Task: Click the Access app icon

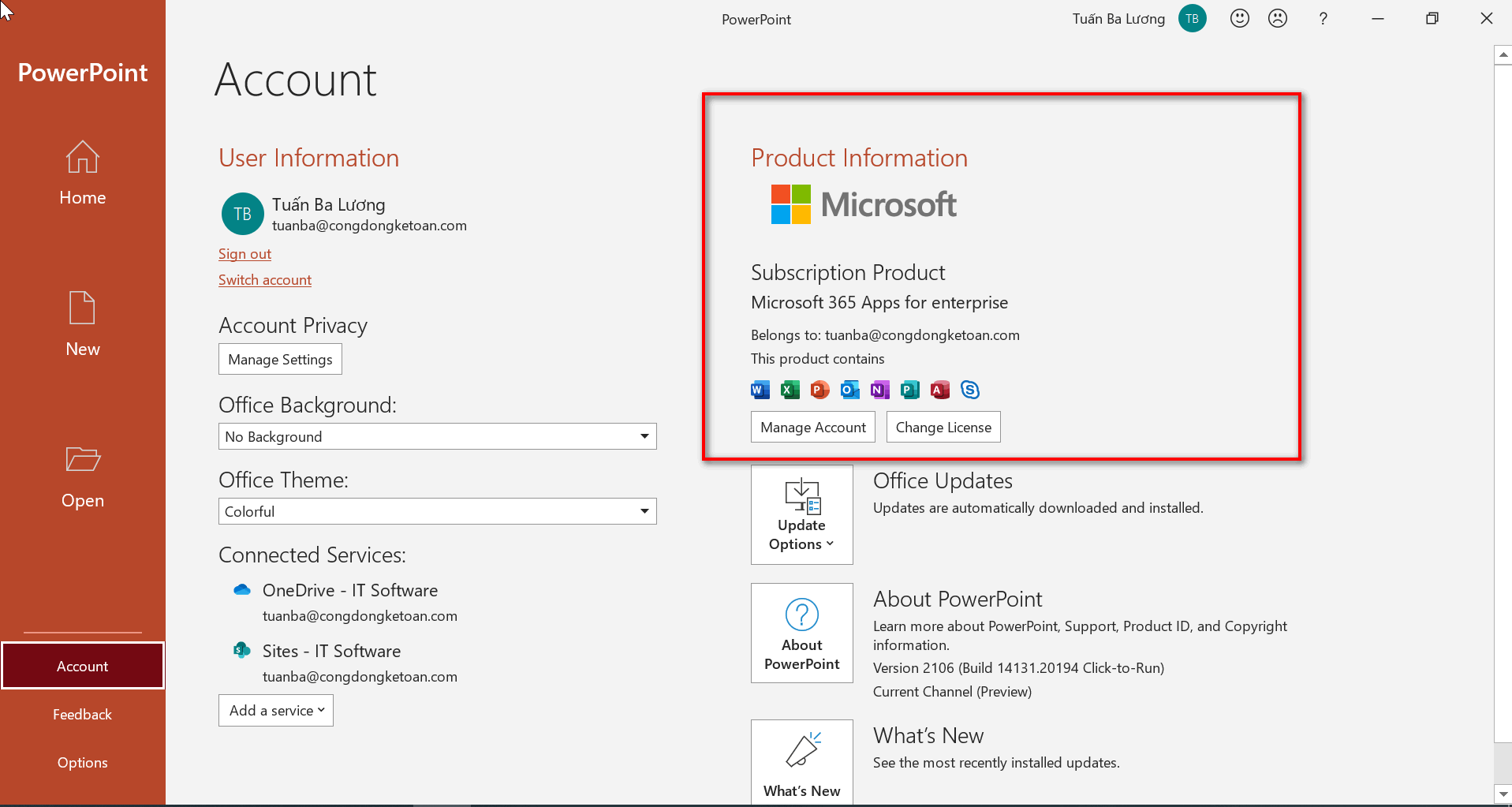Action: (x=940, y=390)
